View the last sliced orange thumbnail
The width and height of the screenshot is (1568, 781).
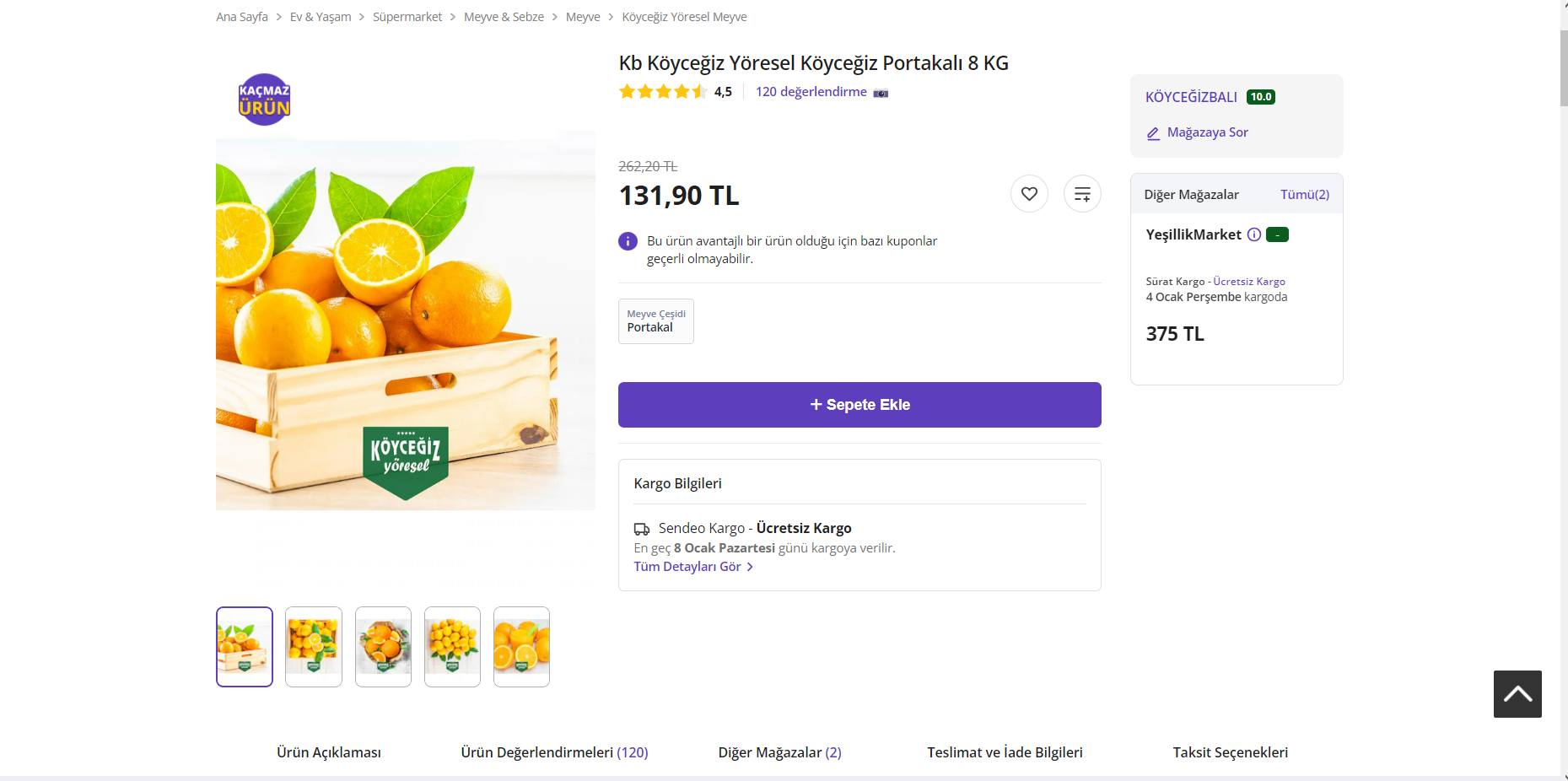point(521,647)
